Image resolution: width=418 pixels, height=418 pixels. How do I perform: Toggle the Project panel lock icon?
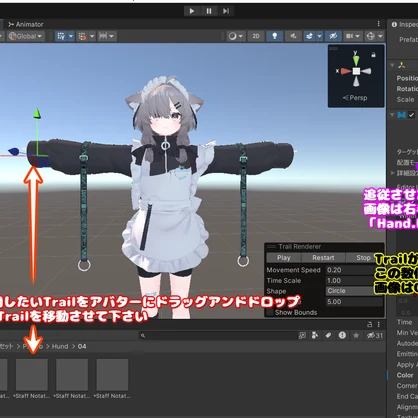tap(369, 324)
